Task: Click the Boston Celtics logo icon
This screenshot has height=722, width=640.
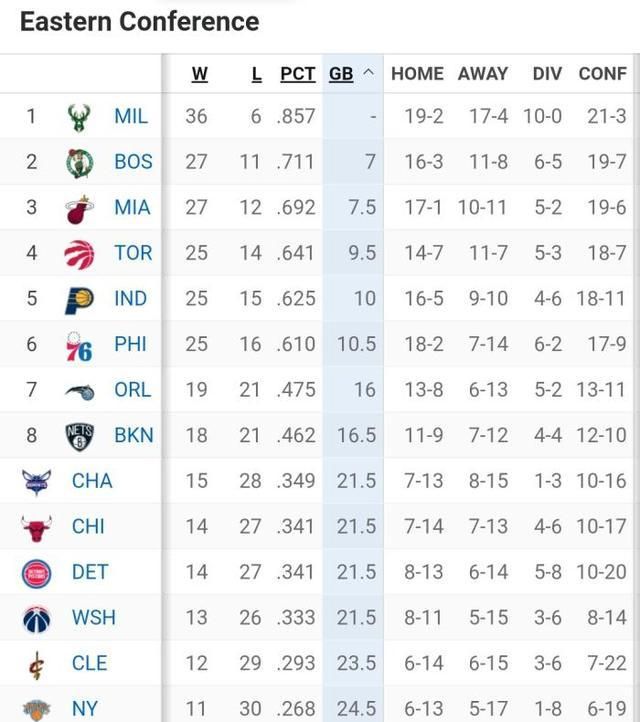Action: tap(79, 162)
